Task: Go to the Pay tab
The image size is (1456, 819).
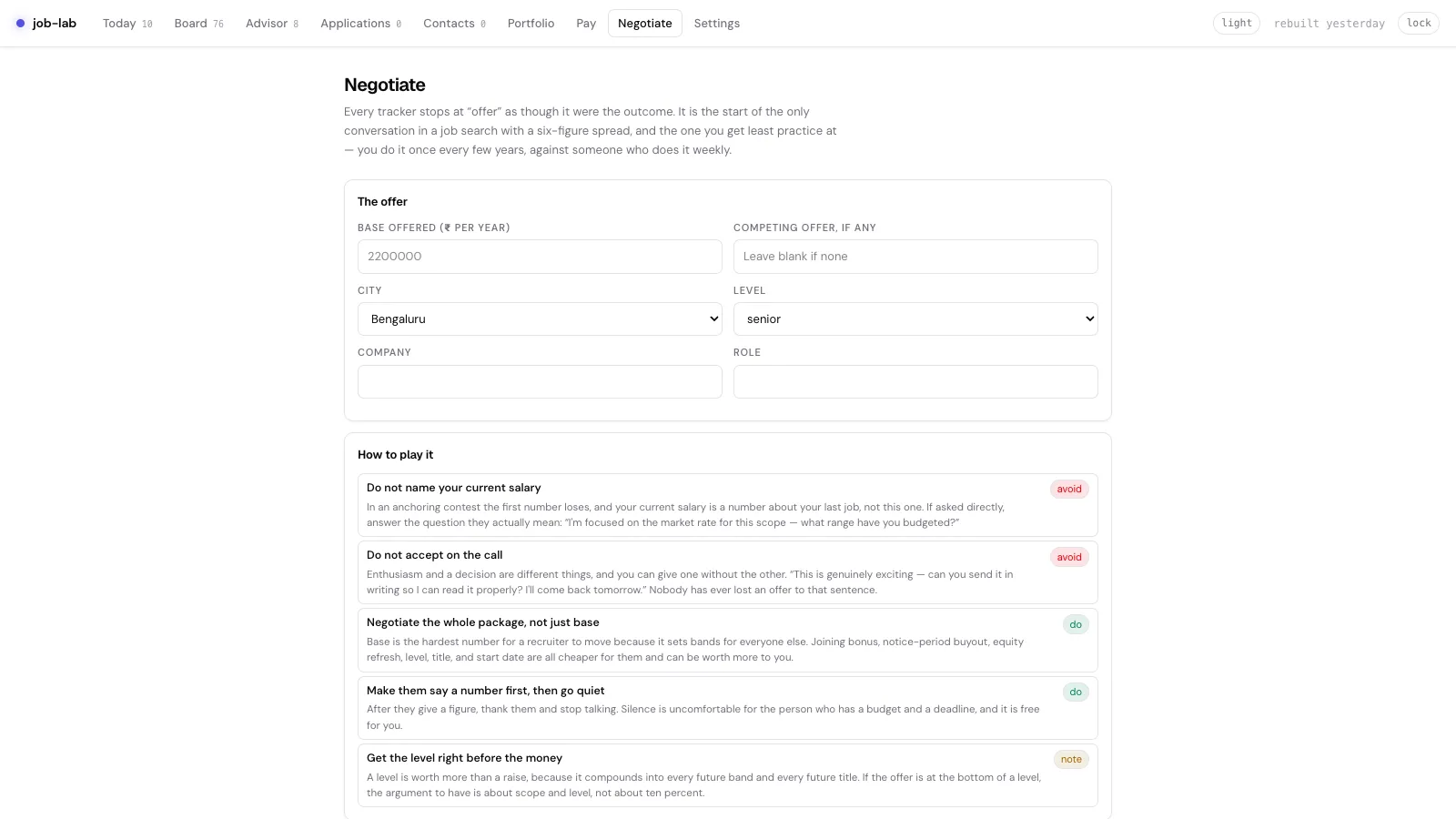Action: pyautogui.click(x=586, y=24)
